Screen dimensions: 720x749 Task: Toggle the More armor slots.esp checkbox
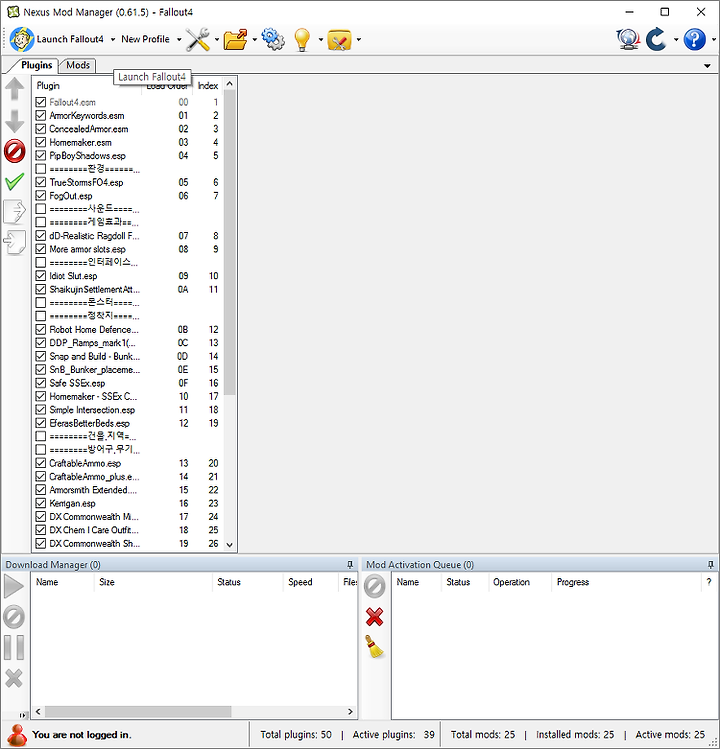coord(41,249)
